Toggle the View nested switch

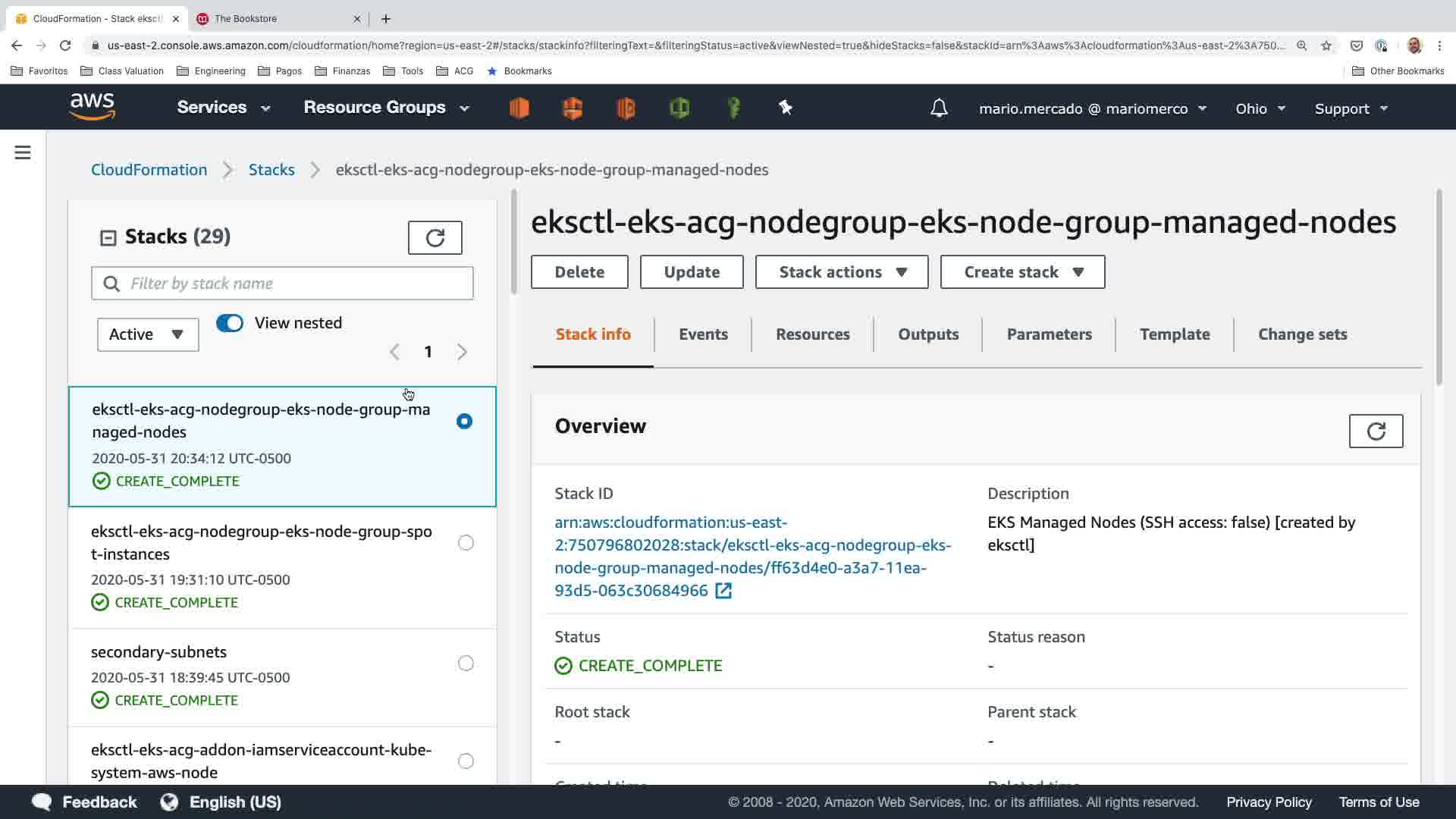point(230,323)
